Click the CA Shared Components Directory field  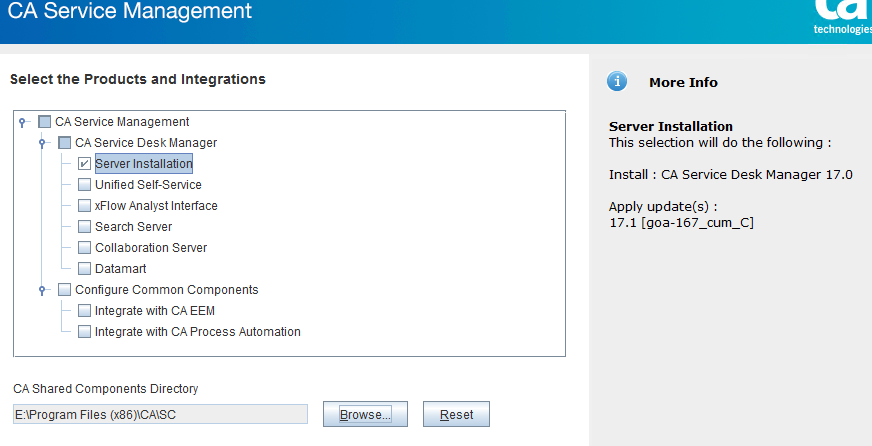click(160, 414)
